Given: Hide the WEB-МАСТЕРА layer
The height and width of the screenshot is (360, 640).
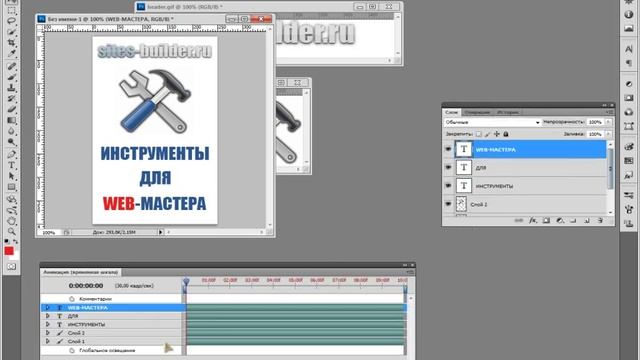Looking at the screenshot, I should [448, 149].
